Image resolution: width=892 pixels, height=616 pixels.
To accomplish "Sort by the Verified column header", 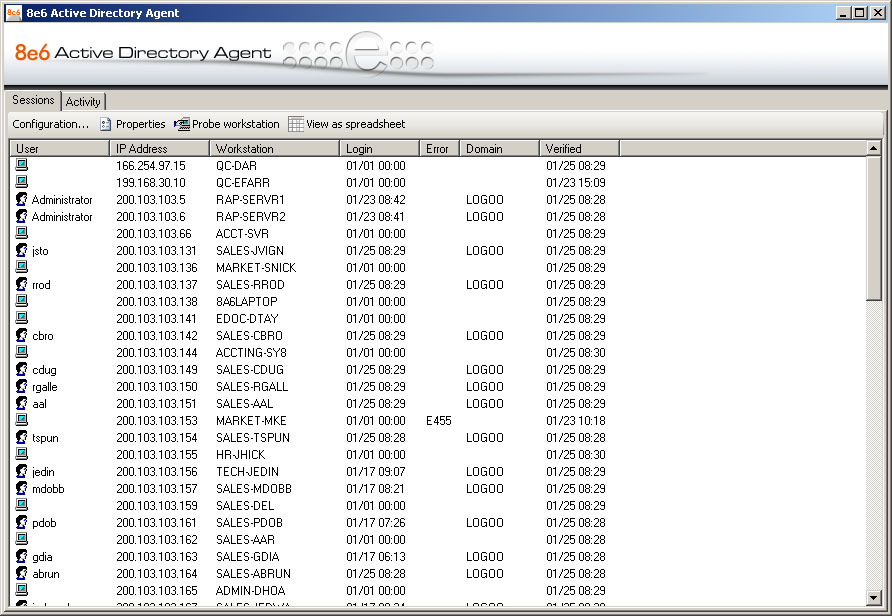I will 579,148.
